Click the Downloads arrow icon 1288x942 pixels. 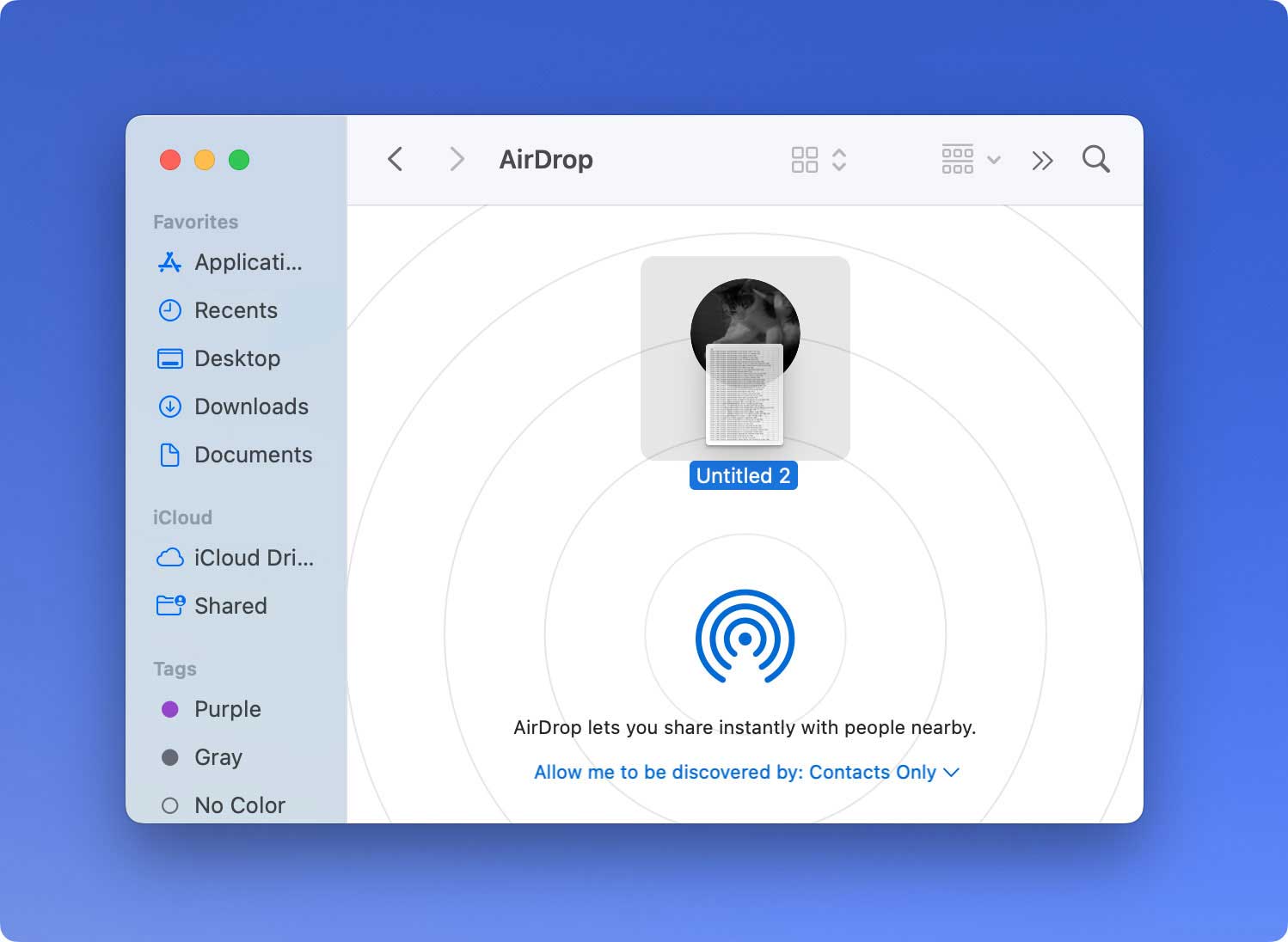coord(170,407)
